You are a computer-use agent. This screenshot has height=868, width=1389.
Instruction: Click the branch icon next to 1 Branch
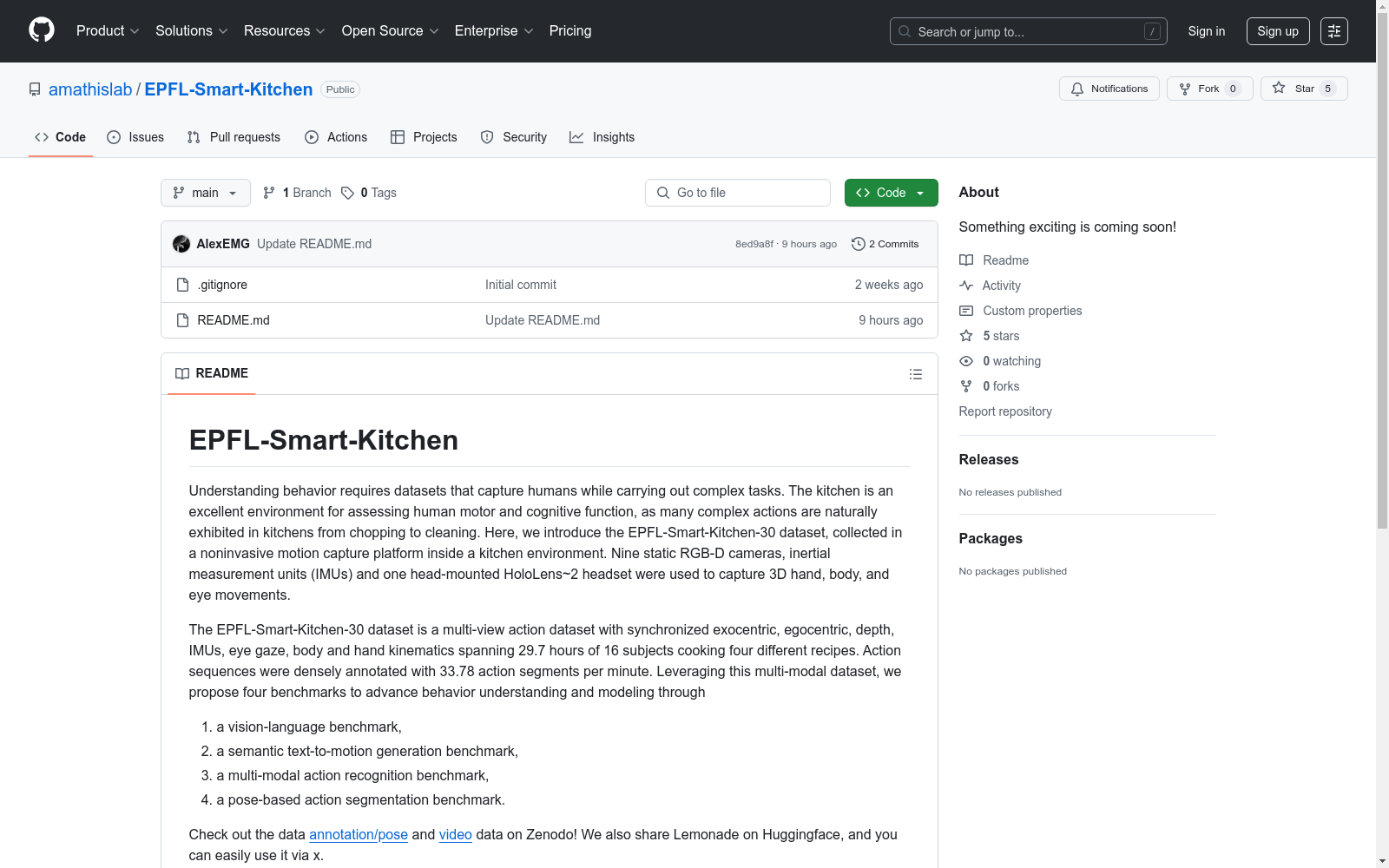tap(269, 193)
